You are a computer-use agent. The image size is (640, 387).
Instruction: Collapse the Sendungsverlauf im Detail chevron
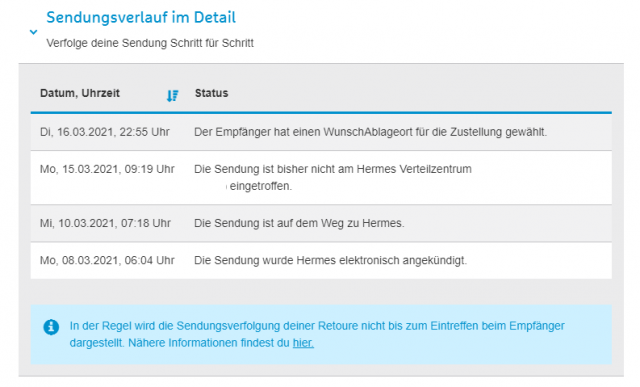[x=33, y=32]
